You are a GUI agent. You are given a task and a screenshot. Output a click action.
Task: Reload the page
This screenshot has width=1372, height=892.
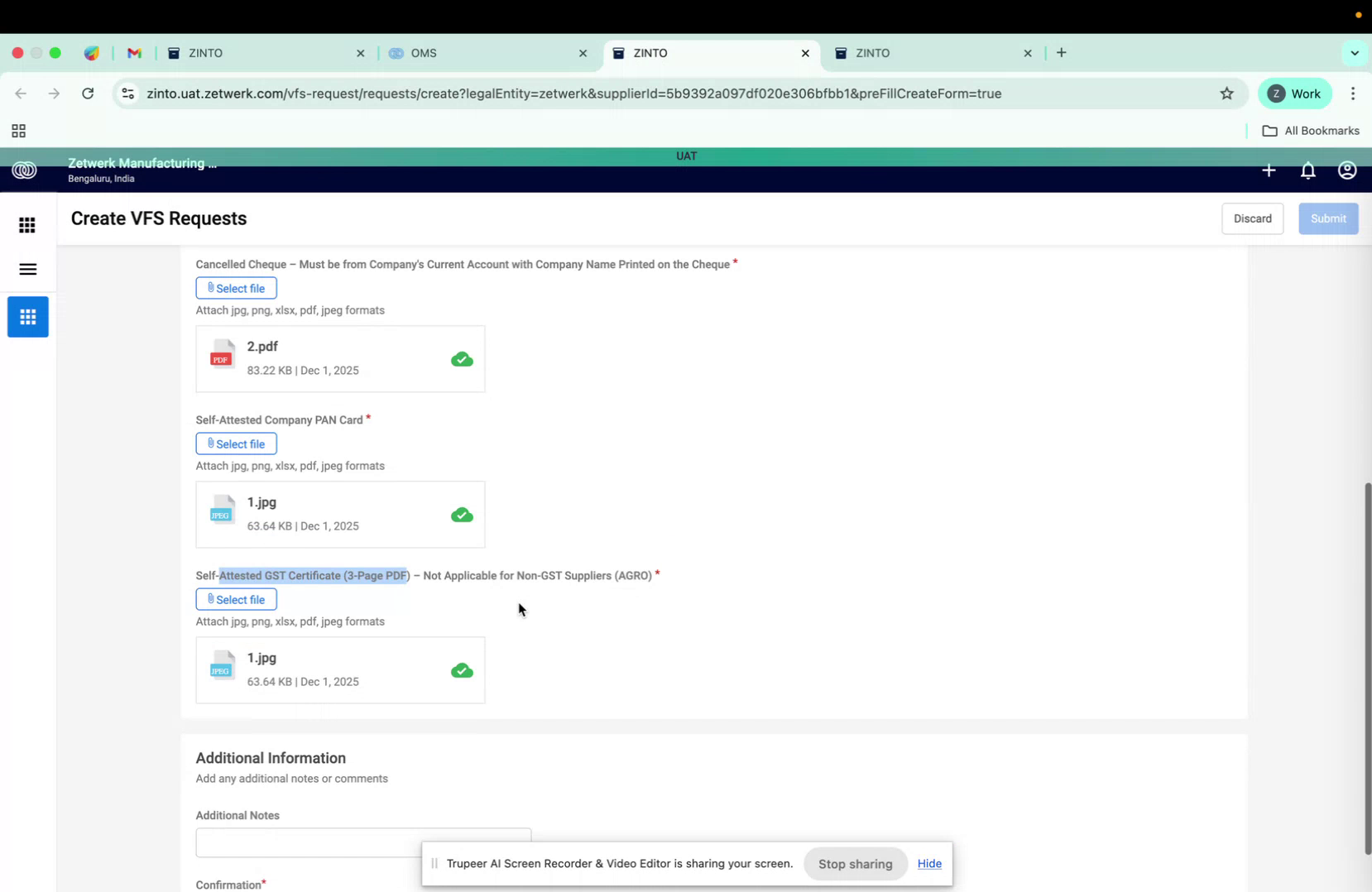tap(88, 94)
